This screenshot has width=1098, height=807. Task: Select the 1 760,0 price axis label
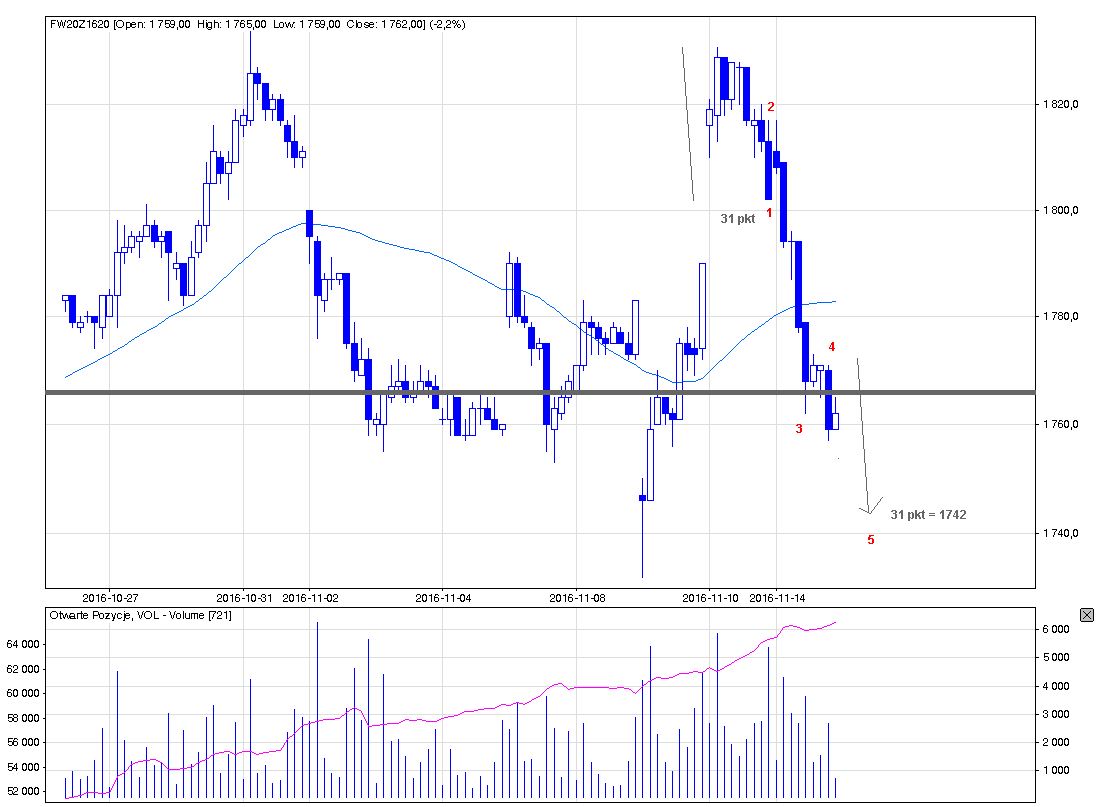[1060, 424]
